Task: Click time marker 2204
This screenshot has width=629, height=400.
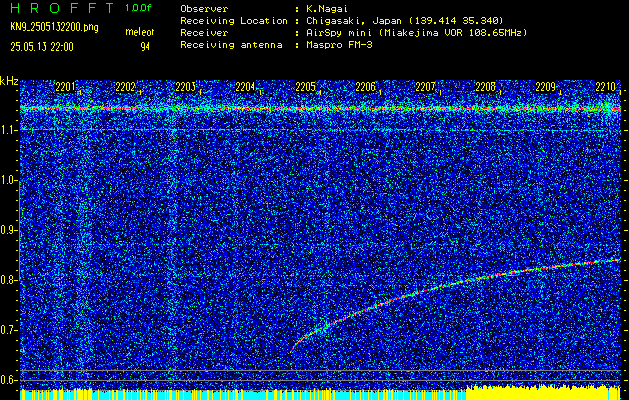Action: tap(245, 87)
